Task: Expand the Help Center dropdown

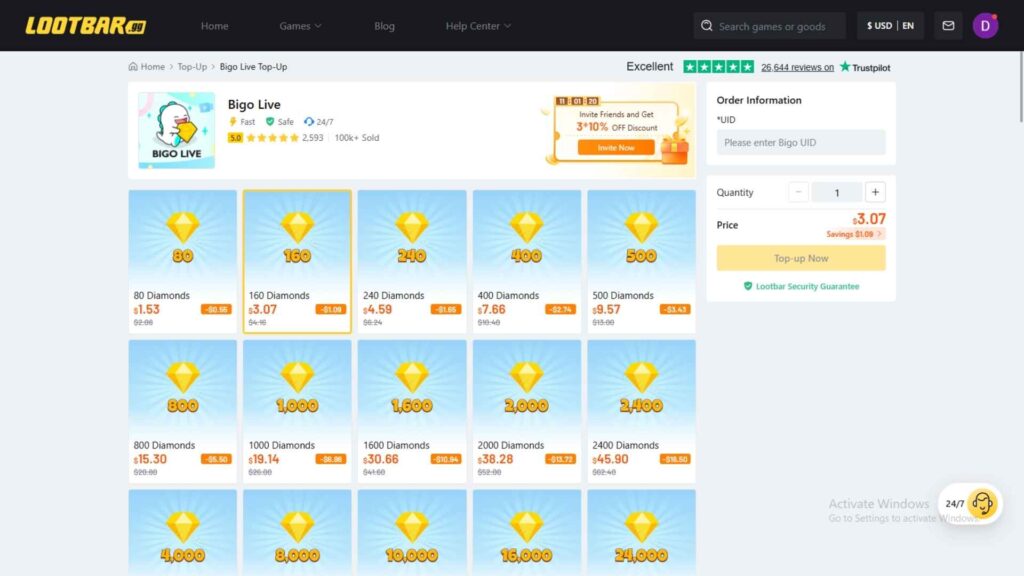Action: click(x=478, y=26)
